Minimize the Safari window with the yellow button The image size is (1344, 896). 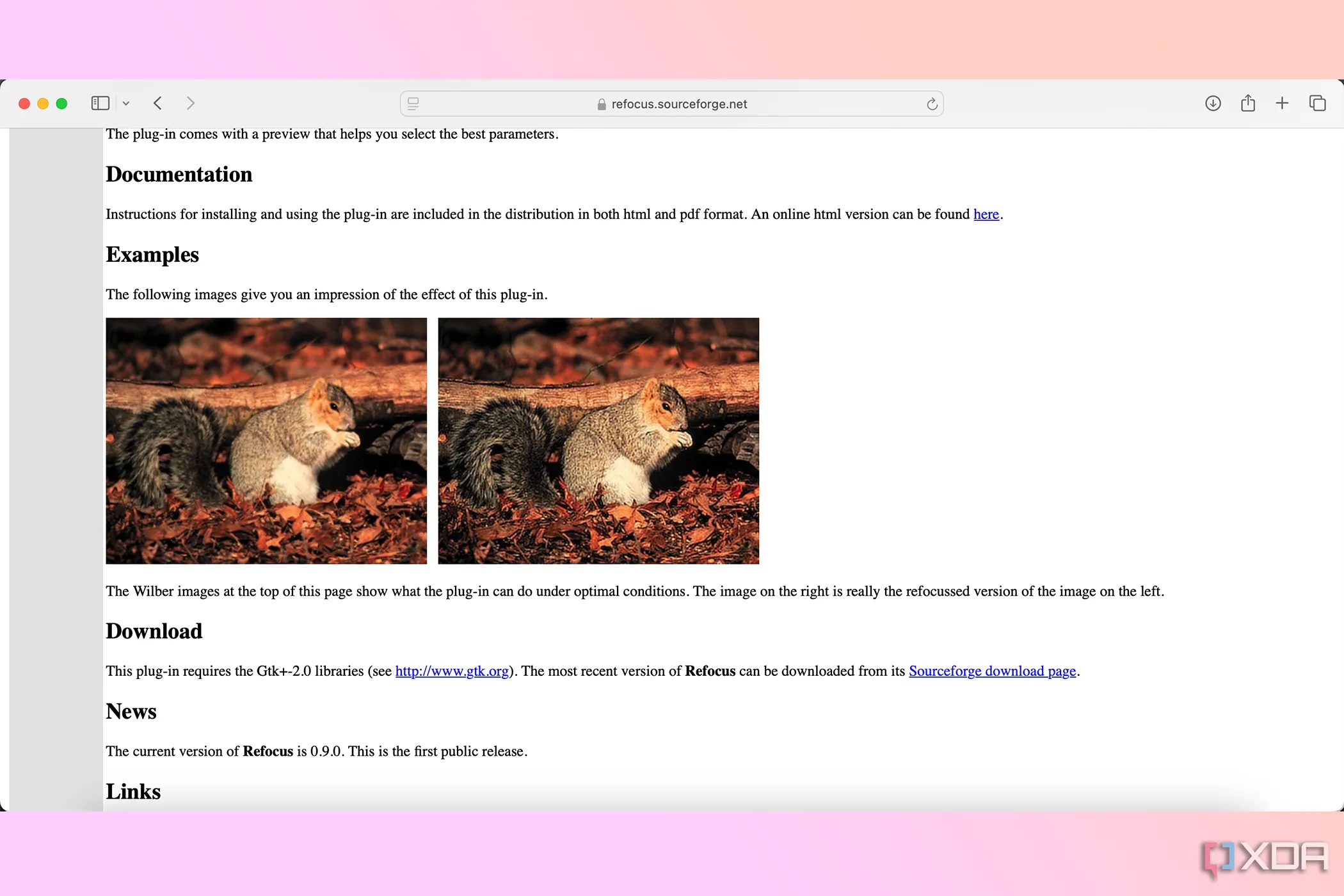click(x=43, y=104)
